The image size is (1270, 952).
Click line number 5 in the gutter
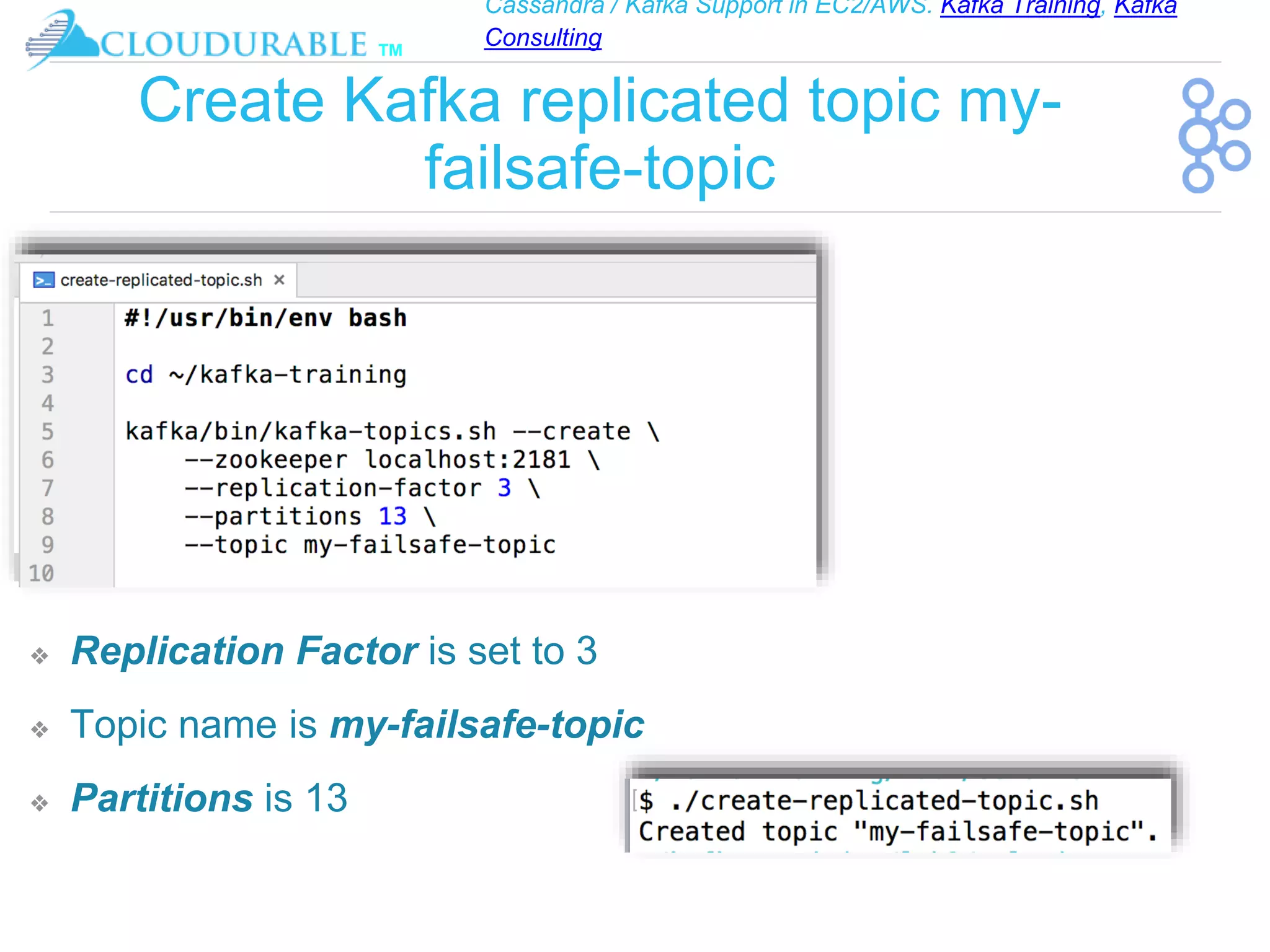click(48, 432)
